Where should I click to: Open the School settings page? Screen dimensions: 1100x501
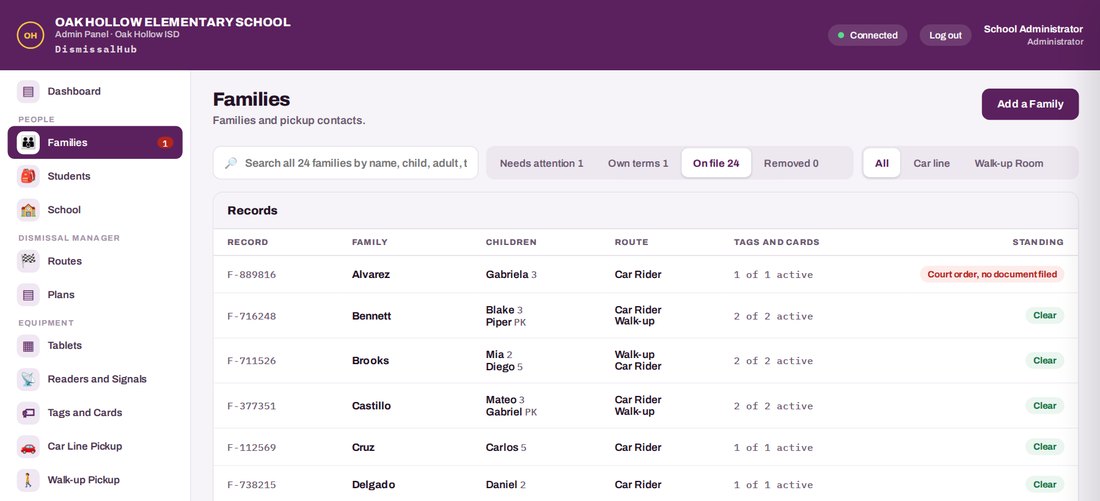[95, 210]
